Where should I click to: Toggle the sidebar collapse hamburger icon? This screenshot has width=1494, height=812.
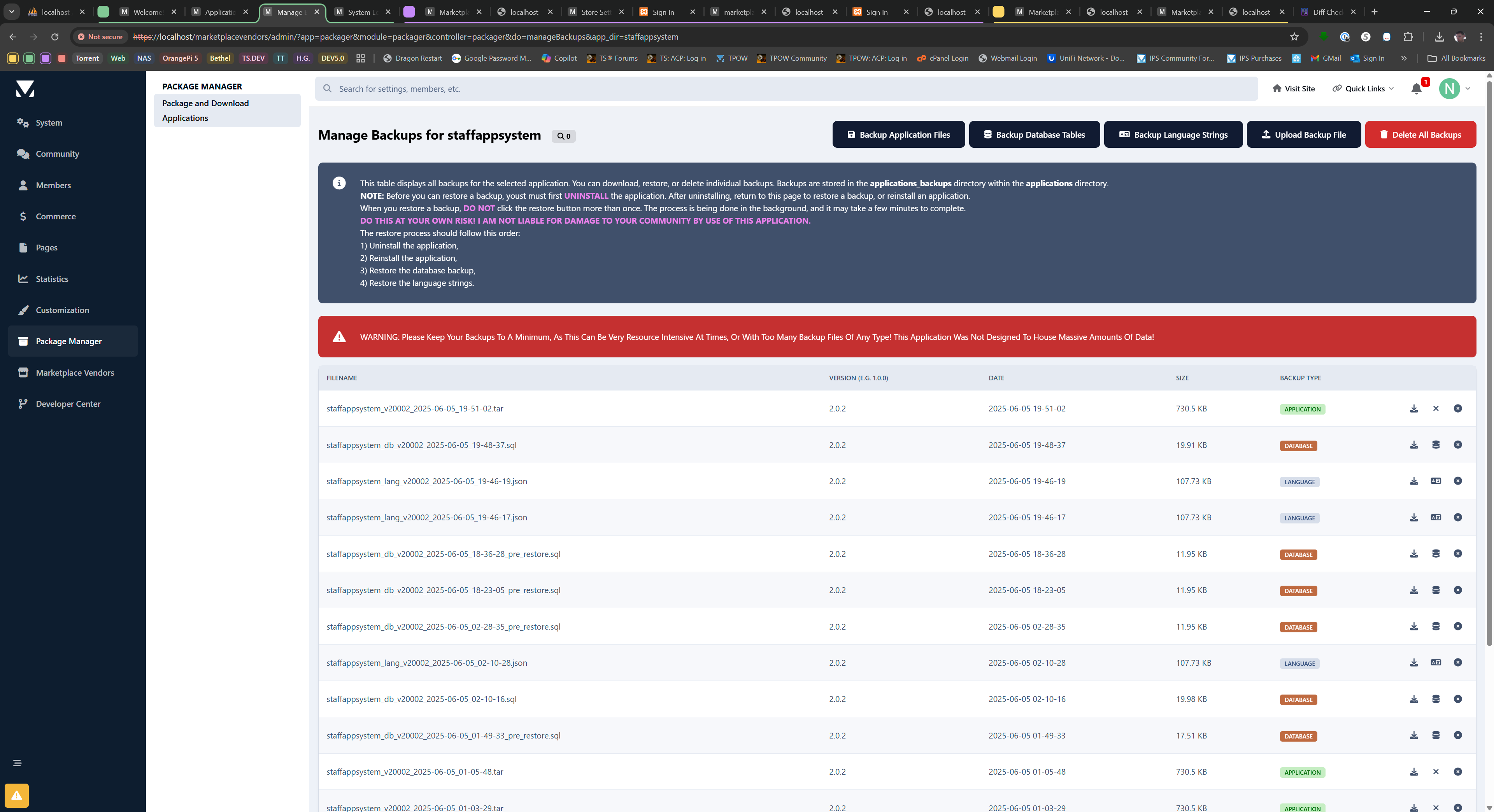tap(18, 763)
